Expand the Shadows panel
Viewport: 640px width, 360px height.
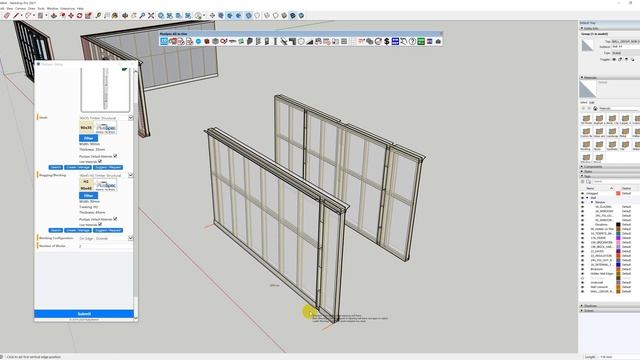[582, 306]
